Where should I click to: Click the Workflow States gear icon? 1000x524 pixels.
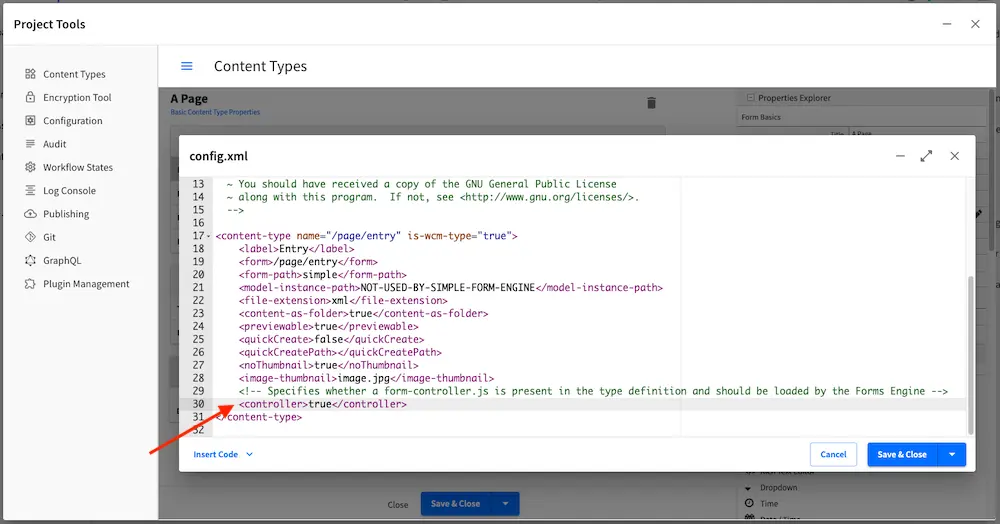pyautogui.click(x=30, y=167)
